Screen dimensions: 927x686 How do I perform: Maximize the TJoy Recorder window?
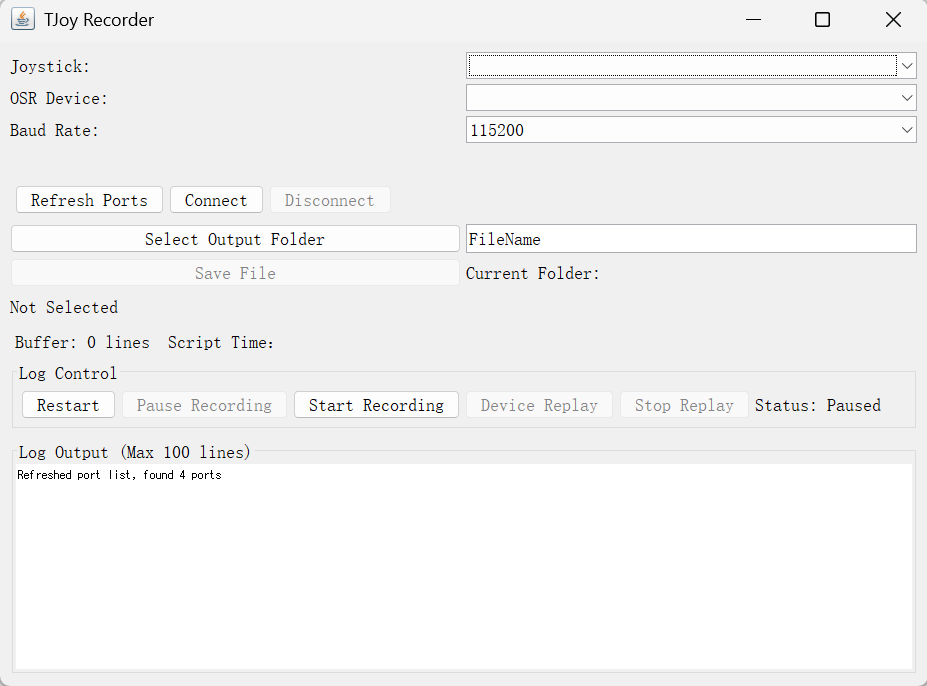pyautogui.click(x=822, y=20)
